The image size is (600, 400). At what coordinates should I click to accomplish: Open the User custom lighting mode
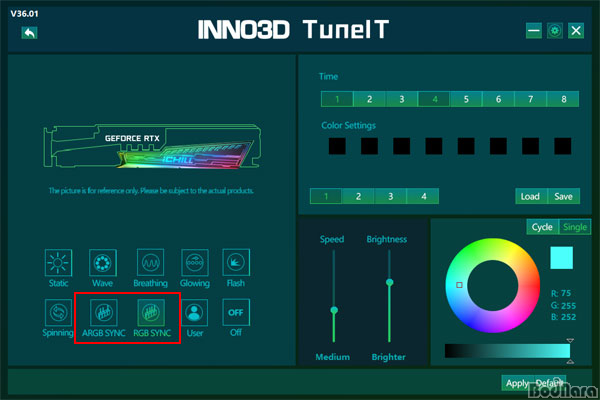click(194, 312)
